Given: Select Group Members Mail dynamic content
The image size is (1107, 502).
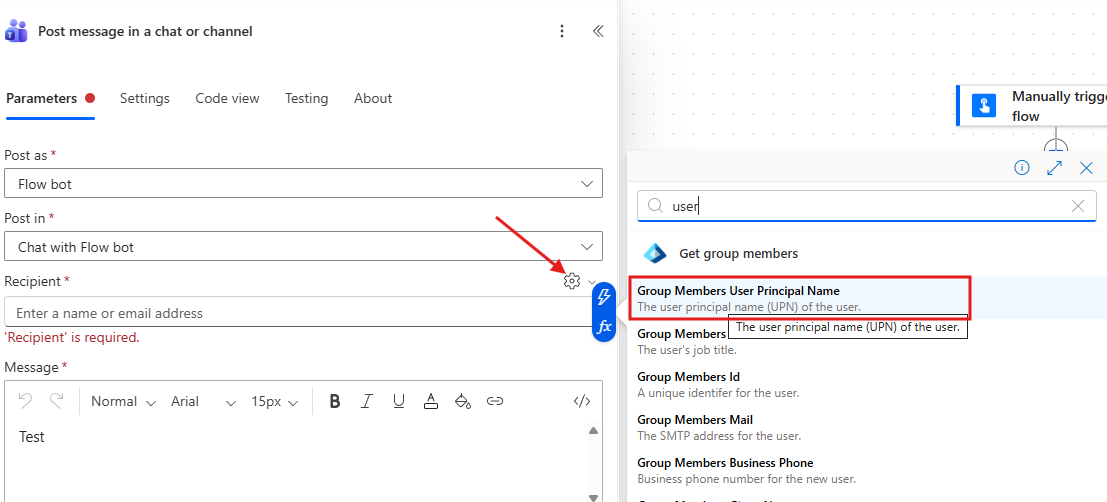Looking at the screenshot, I should (867, 427).
